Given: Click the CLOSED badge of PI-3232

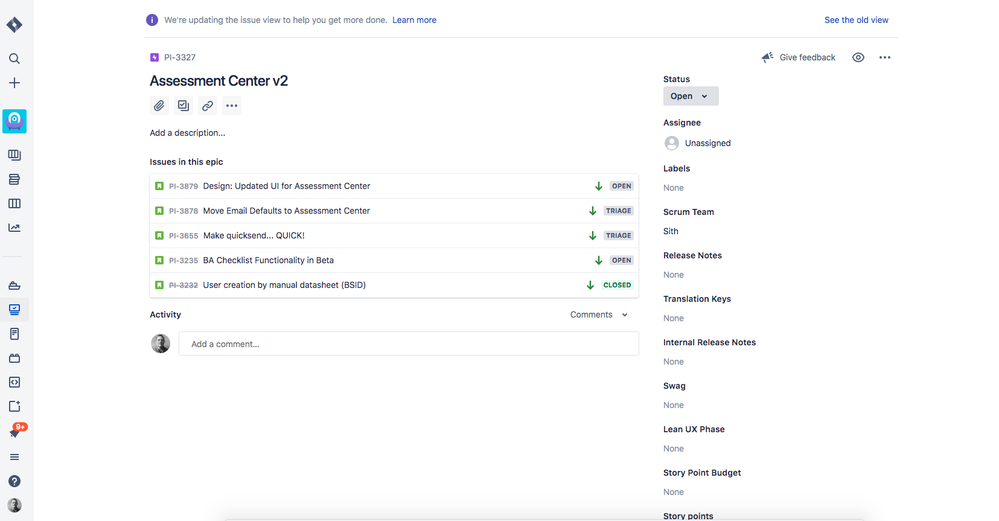Looking at the screenshot, I should (617, 285).
